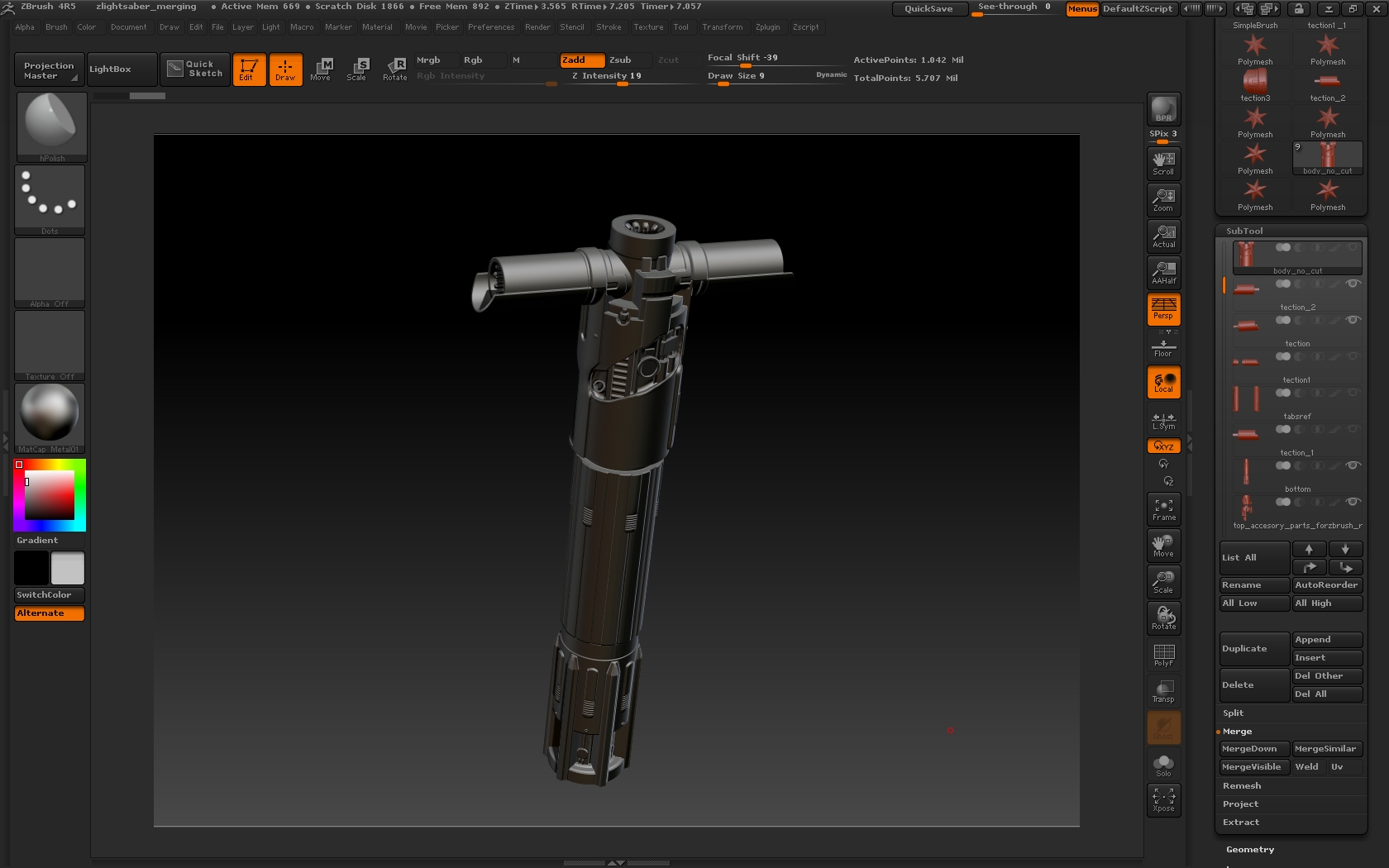Toggle L.Sym local symmetry
Viewport: 1389px width, 868px height.
1163,421
